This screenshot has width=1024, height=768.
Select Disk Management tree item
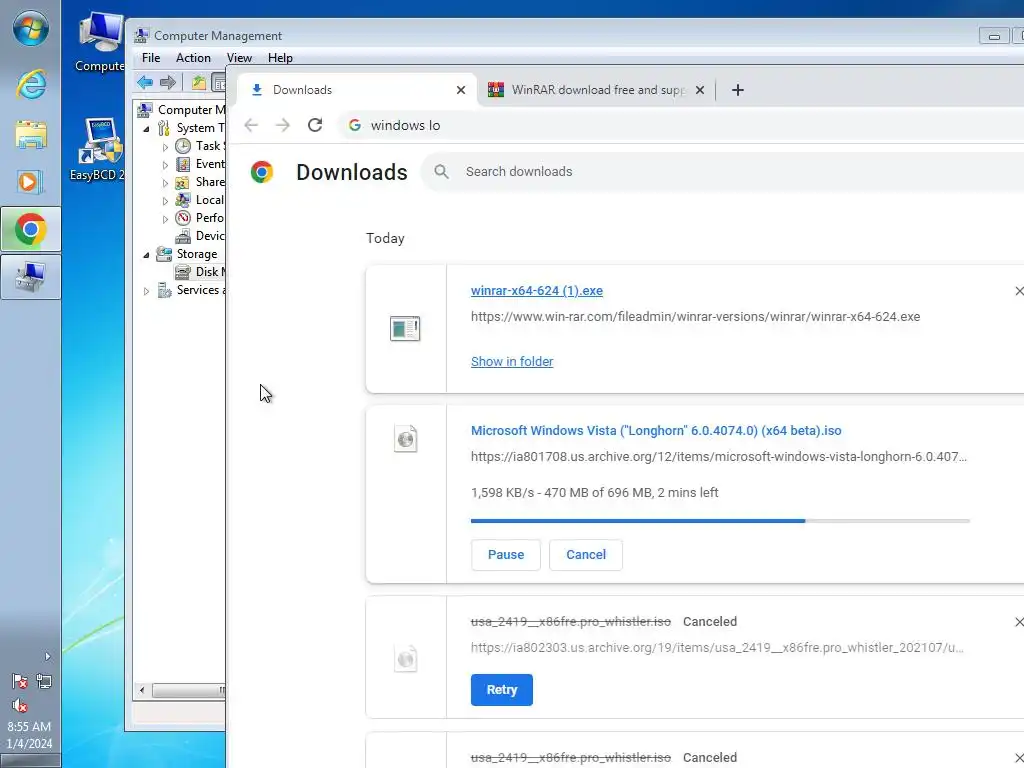pos(200,272)
